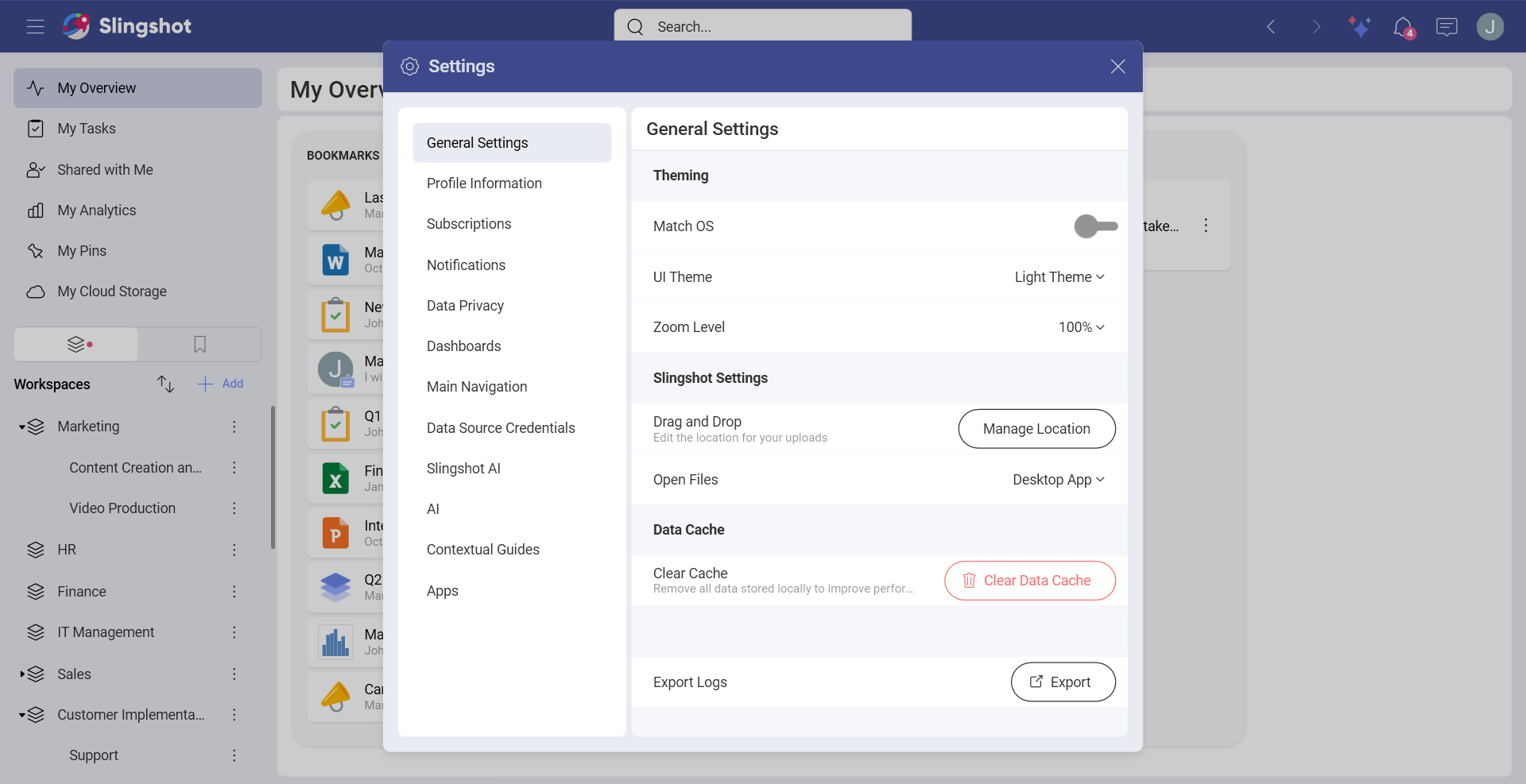Open options menu for Video Production
The image size is (1526, 784).
click(x=234, y=508)
